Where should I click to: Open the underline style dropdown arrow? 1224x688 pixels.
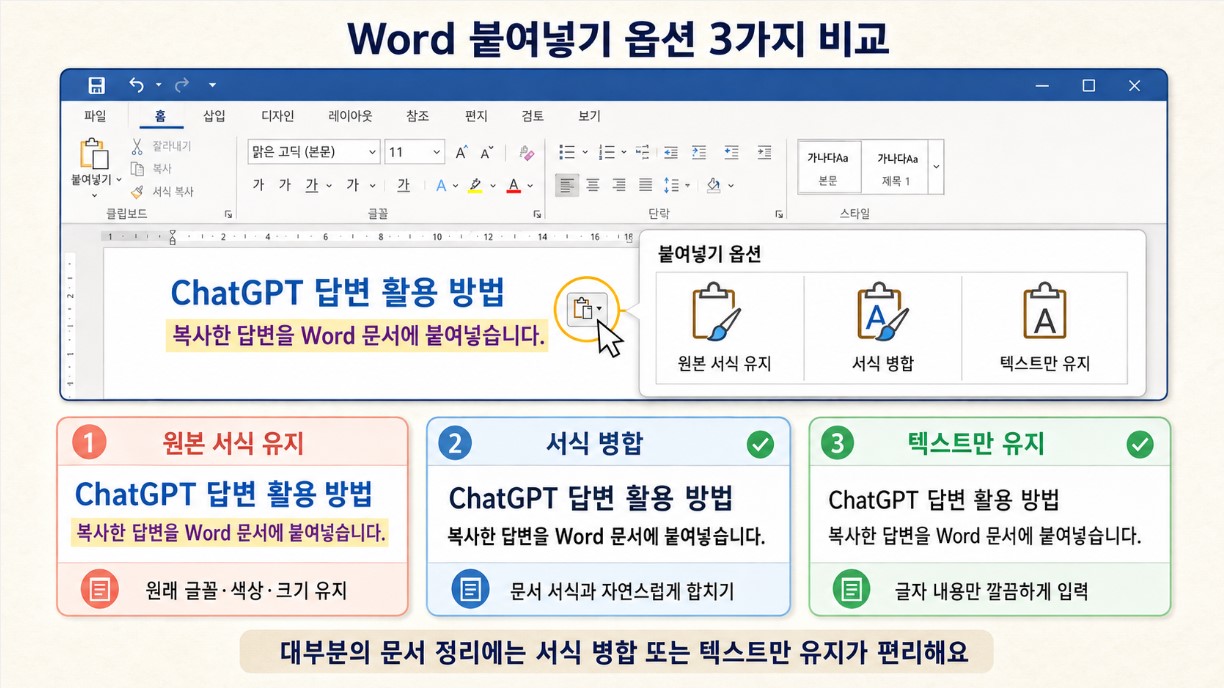click(x=327, y=186)
